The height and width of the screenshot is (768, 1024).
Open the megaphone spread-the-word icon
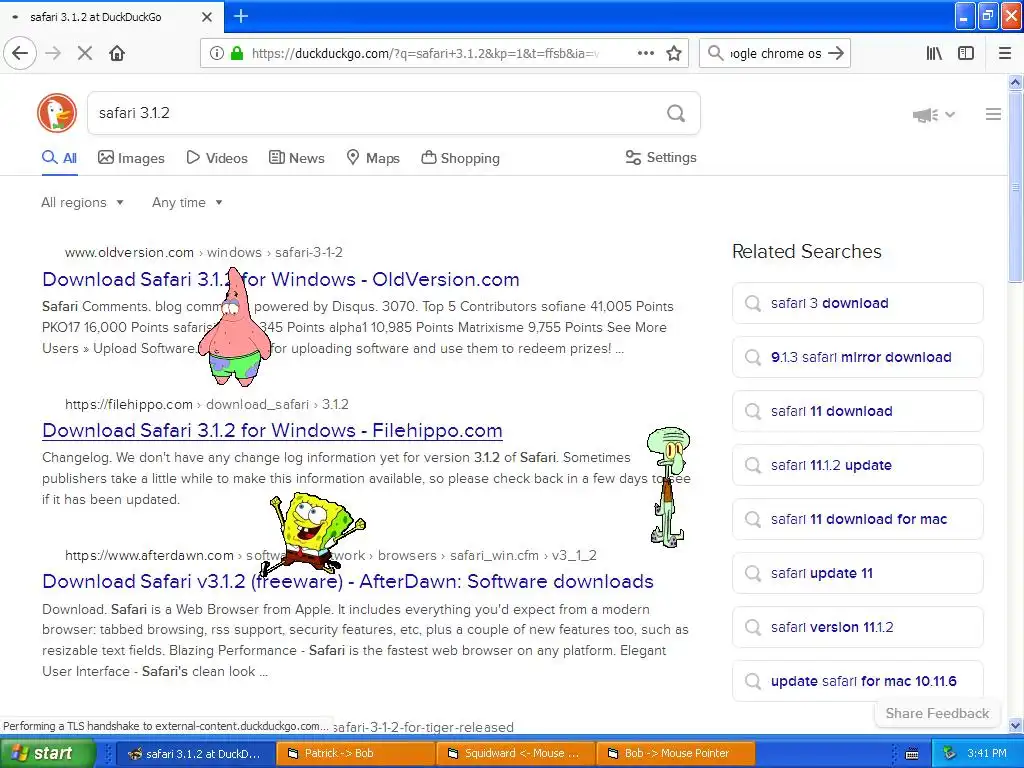925,115
